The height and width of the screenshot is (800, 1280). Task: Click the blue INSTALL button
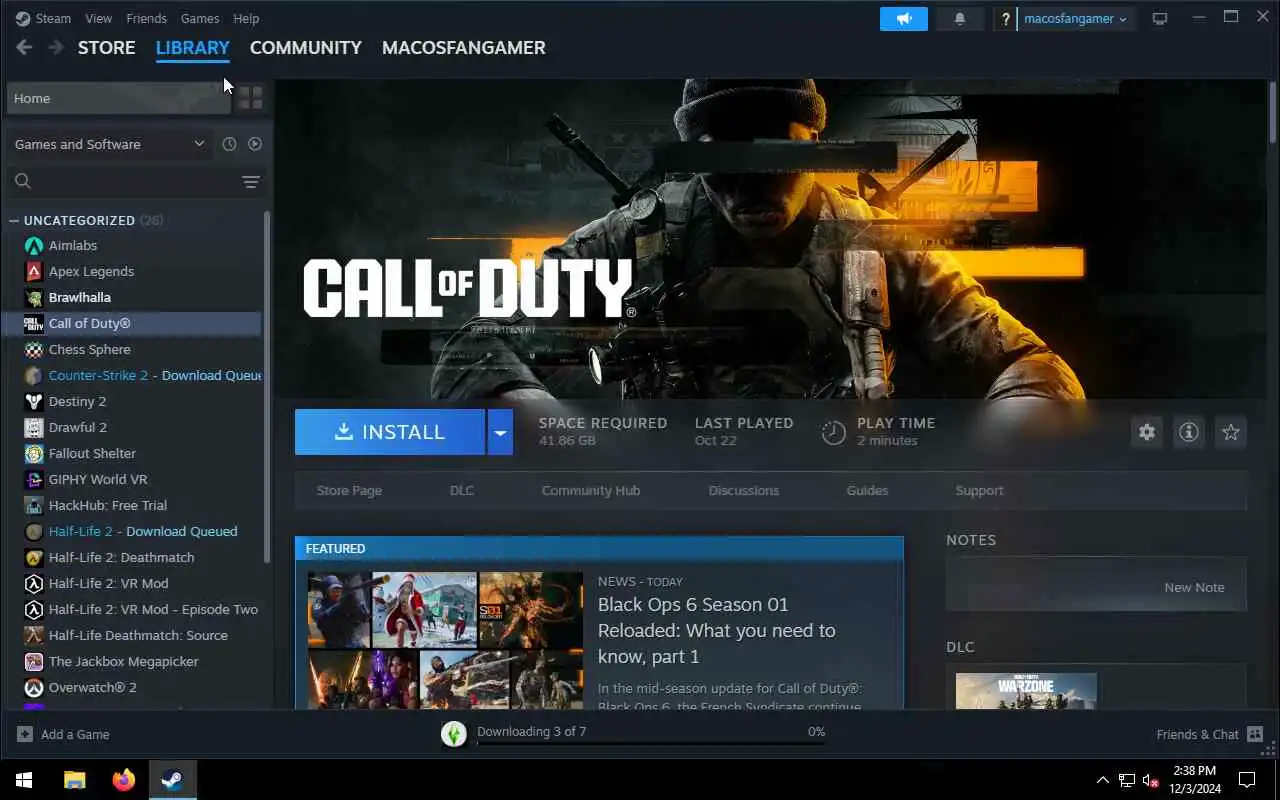pyautogui.click(x=390, y=432)
